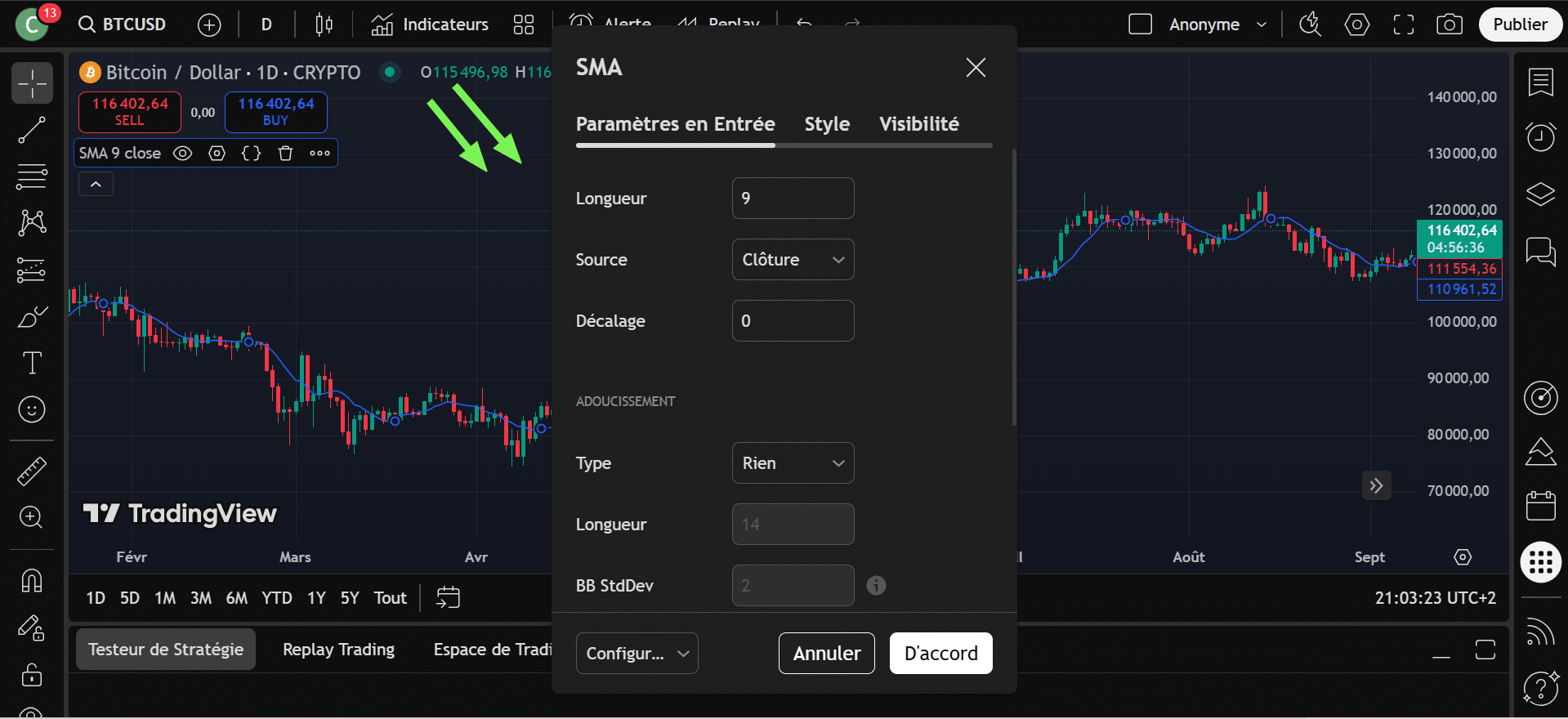Open the text annotation tool
The width and height of the screenshot is (1568, 719).
pyautogui.click(x=32, y=363)
